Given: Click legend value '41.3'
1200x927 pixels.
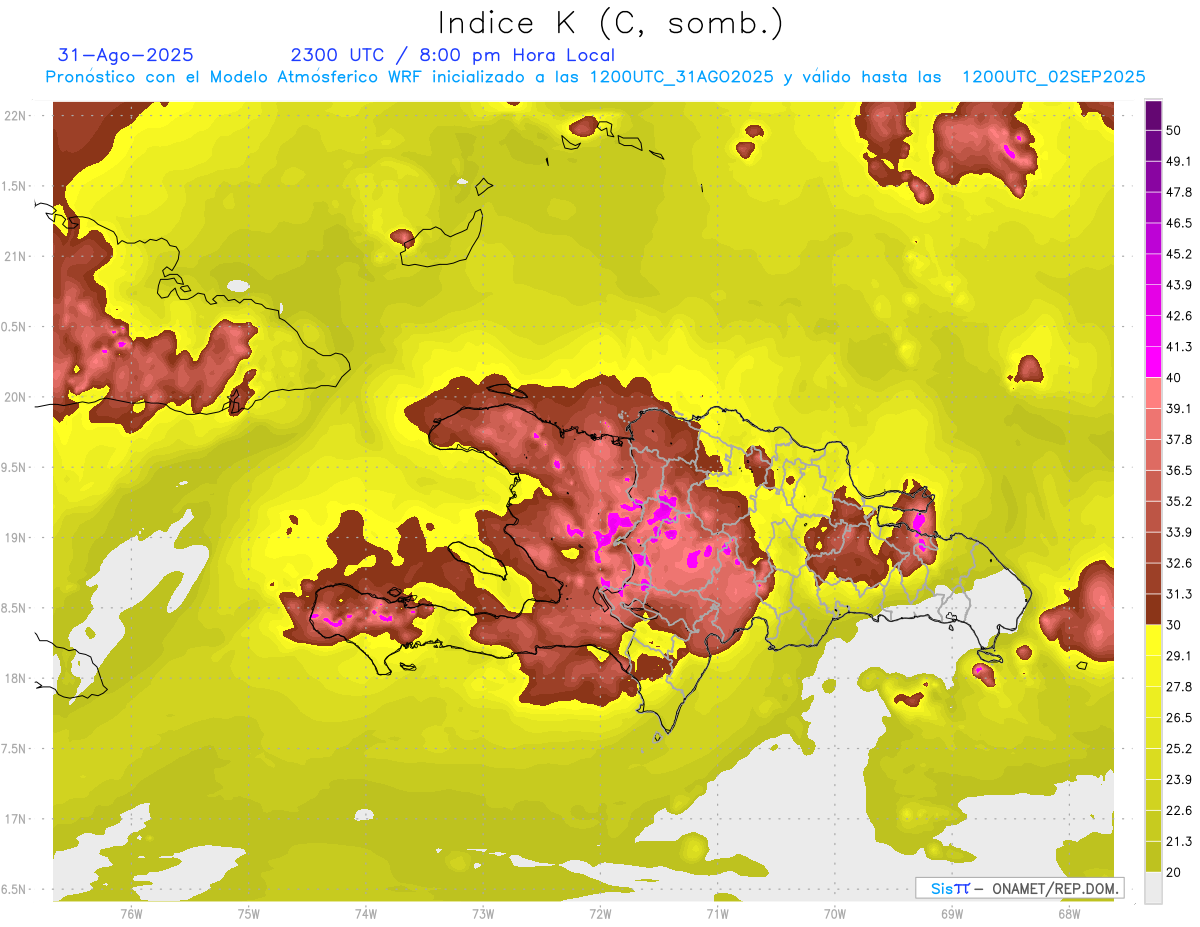Looking at the screenshot, I should click(x=1178, y=347).
